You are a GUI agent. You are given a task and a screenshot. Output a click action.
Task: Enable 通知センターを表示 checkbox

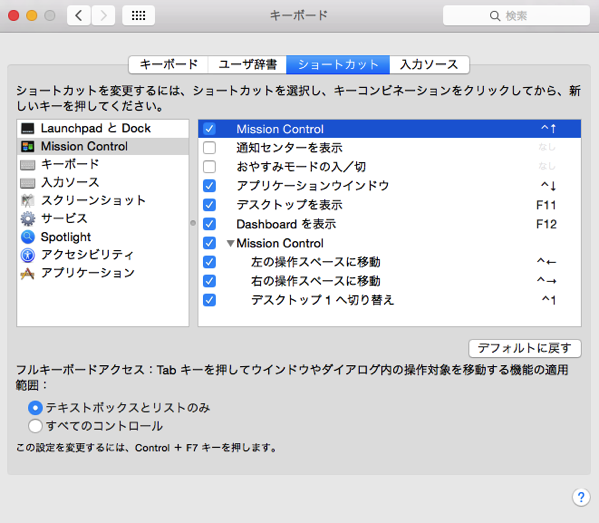tap(209, 148)
